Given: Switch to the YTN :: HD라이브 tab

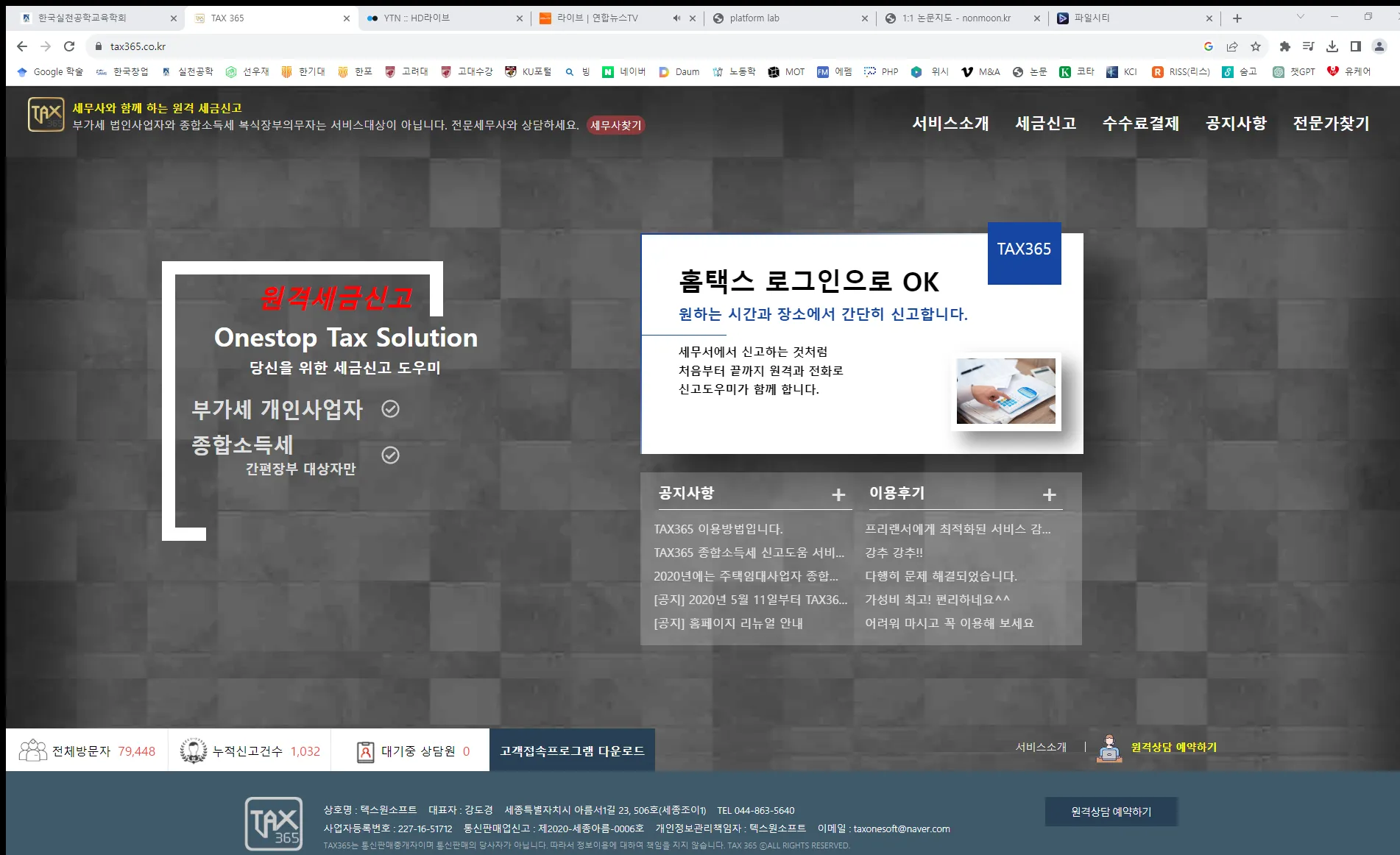Looking at the screenshot, I should 445,18.
